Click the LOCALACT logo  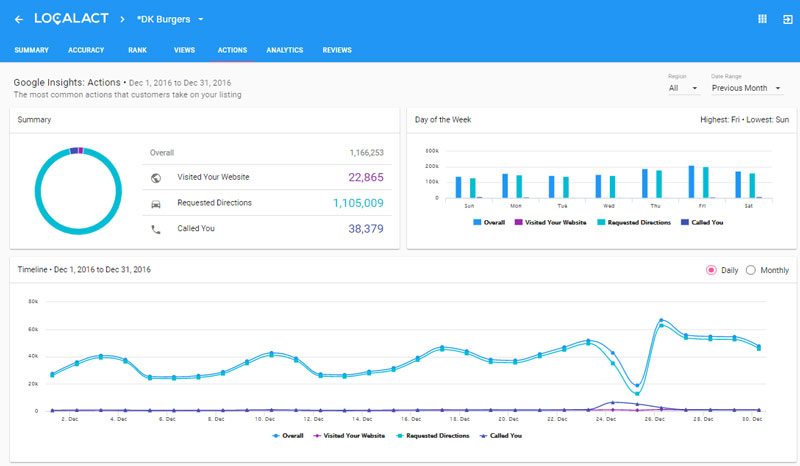(x=70, y=19)
